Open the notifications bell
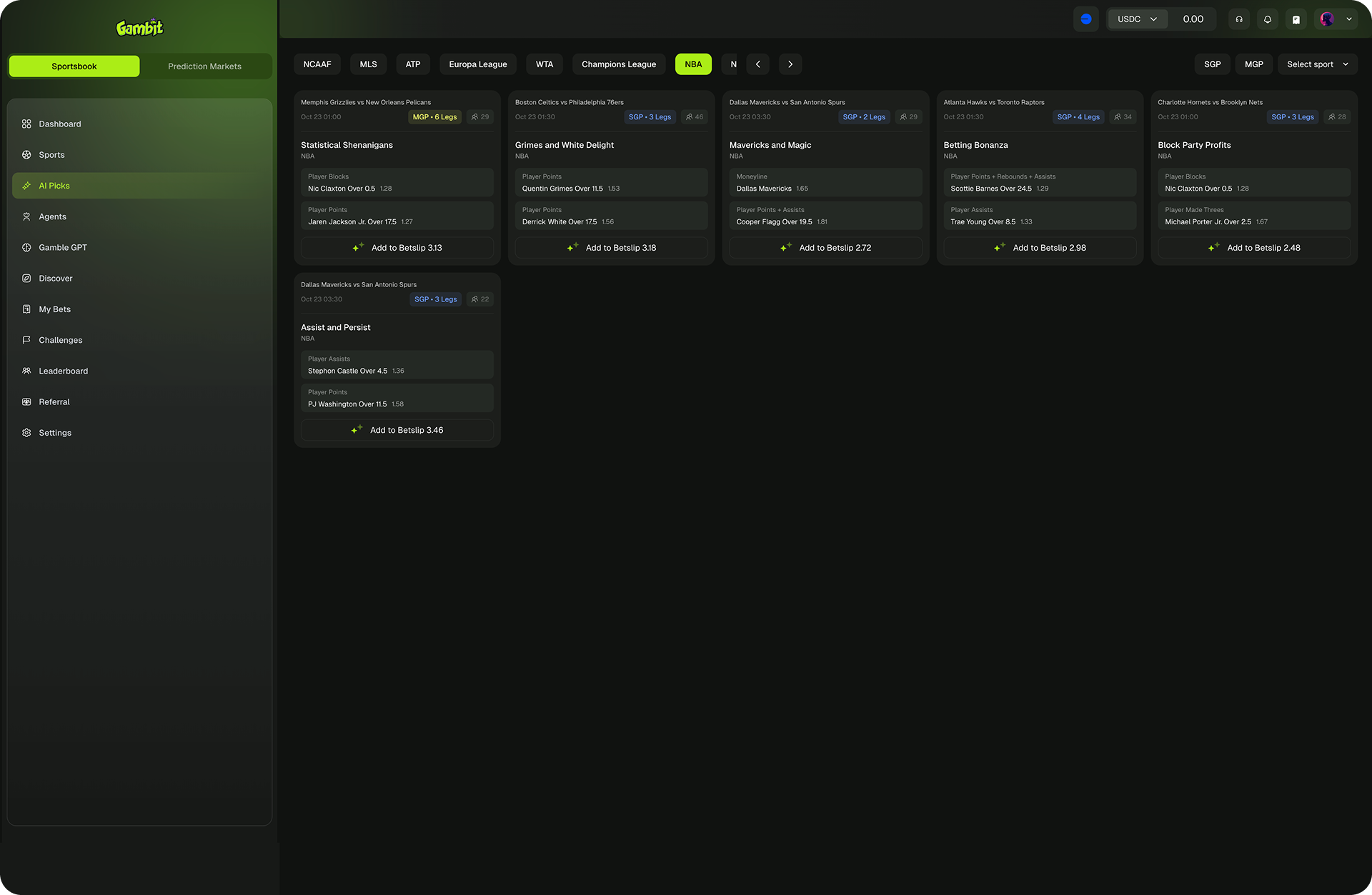 tap(1268, 19)
